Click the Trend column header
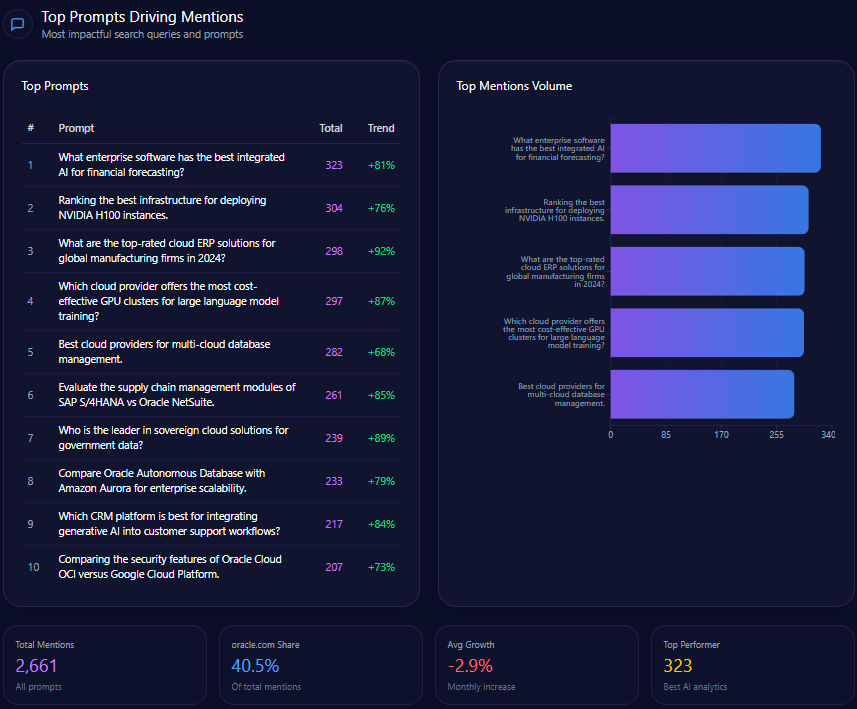Image resolution: width=857 pixels, height=709 pixels. [381, 128]
